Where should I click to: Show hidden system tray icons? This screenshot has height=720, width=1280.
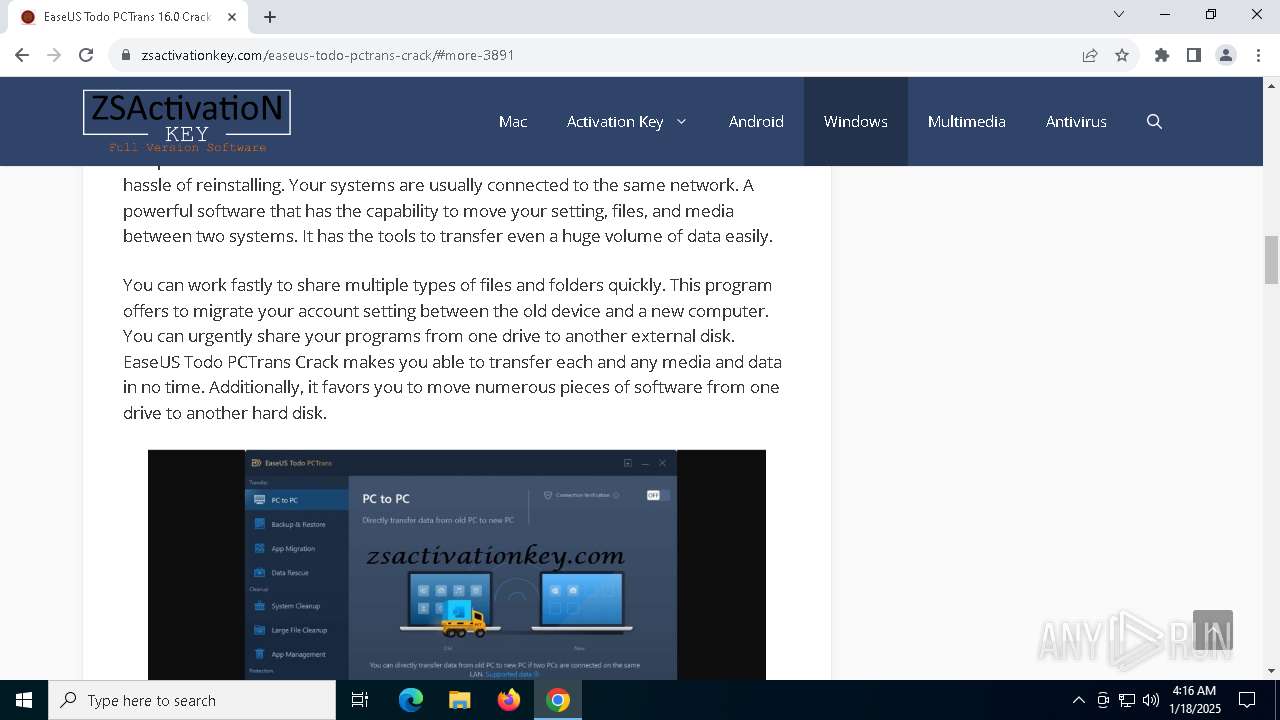click(1078, 700)
